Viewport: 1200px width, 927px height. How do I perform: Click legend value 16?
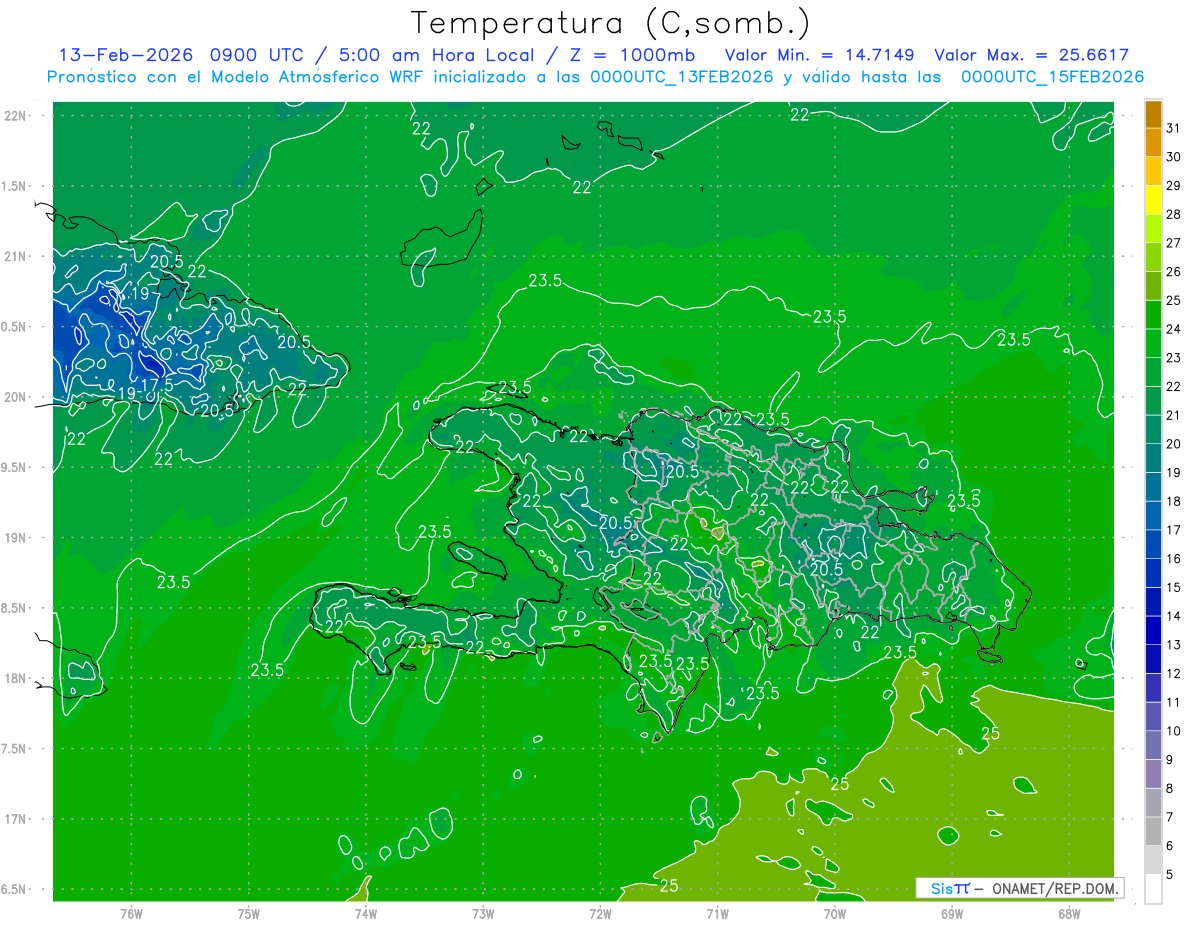pyautogui.click(x=1175, y=559)
